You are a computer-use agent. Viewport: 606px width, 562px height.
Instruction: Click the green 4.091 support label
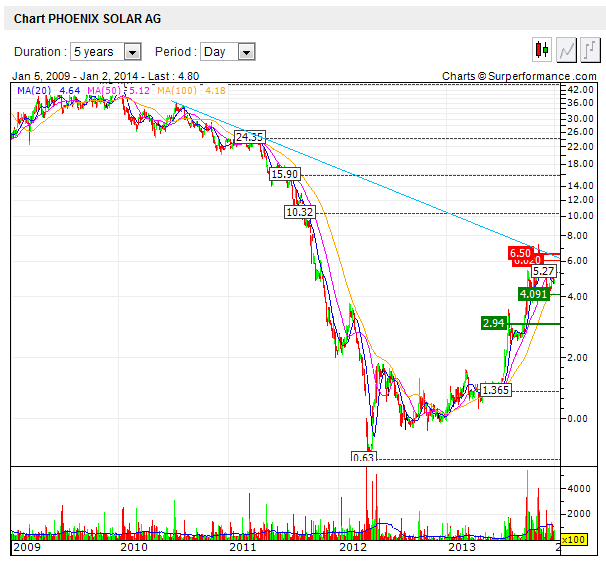(533, 294)
